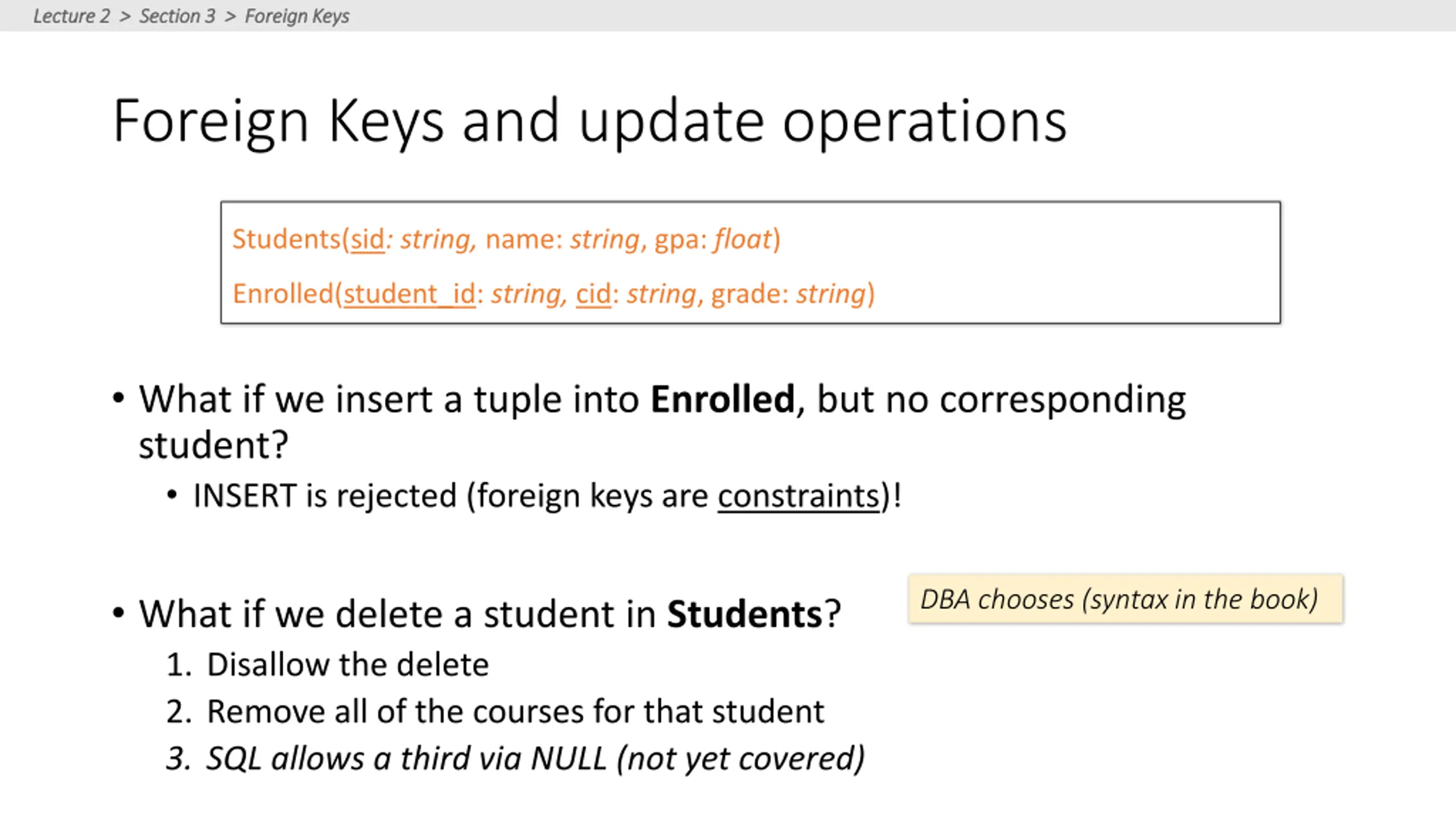Click the second breadcrumb separator arrow

[x=230, y=16]
